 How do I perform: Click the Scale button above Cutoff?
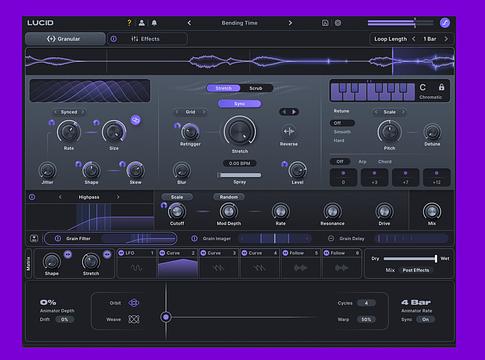point(177,197)
